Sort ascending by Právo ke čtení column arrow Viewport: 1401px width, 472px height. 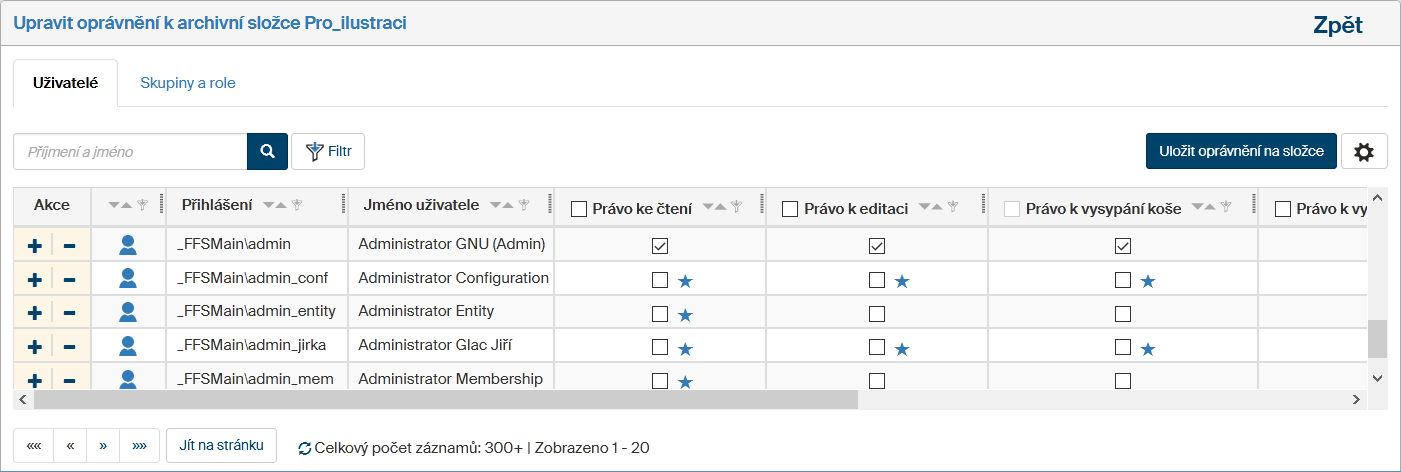click(x=723, y=207)
